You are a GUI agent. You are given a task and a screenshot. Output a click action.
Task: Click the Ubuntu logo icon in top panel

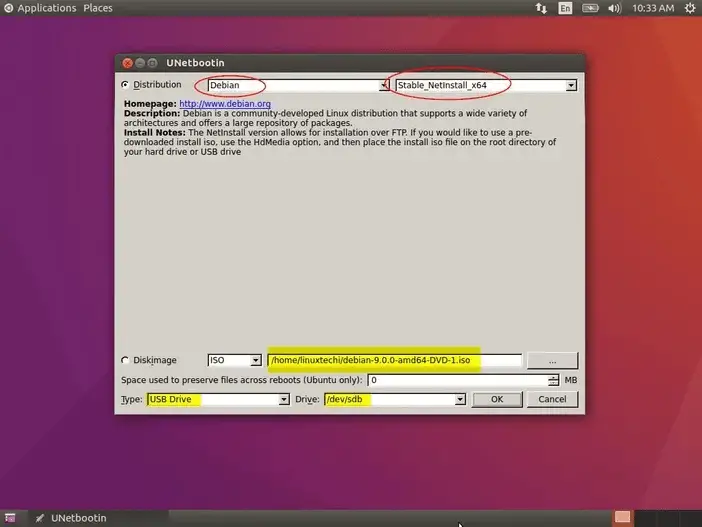8,8
